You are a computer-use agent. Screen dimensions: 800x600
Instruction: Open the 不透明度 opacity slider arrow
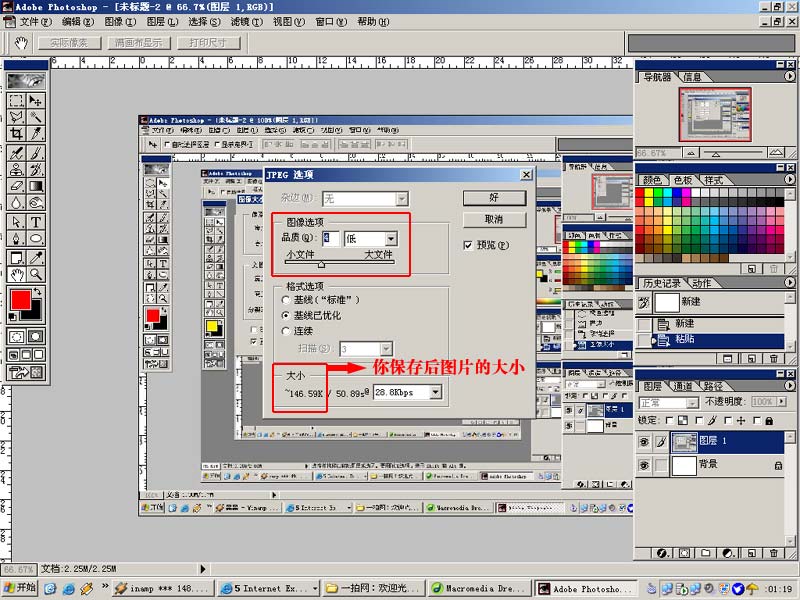click(x=782, y=402)
